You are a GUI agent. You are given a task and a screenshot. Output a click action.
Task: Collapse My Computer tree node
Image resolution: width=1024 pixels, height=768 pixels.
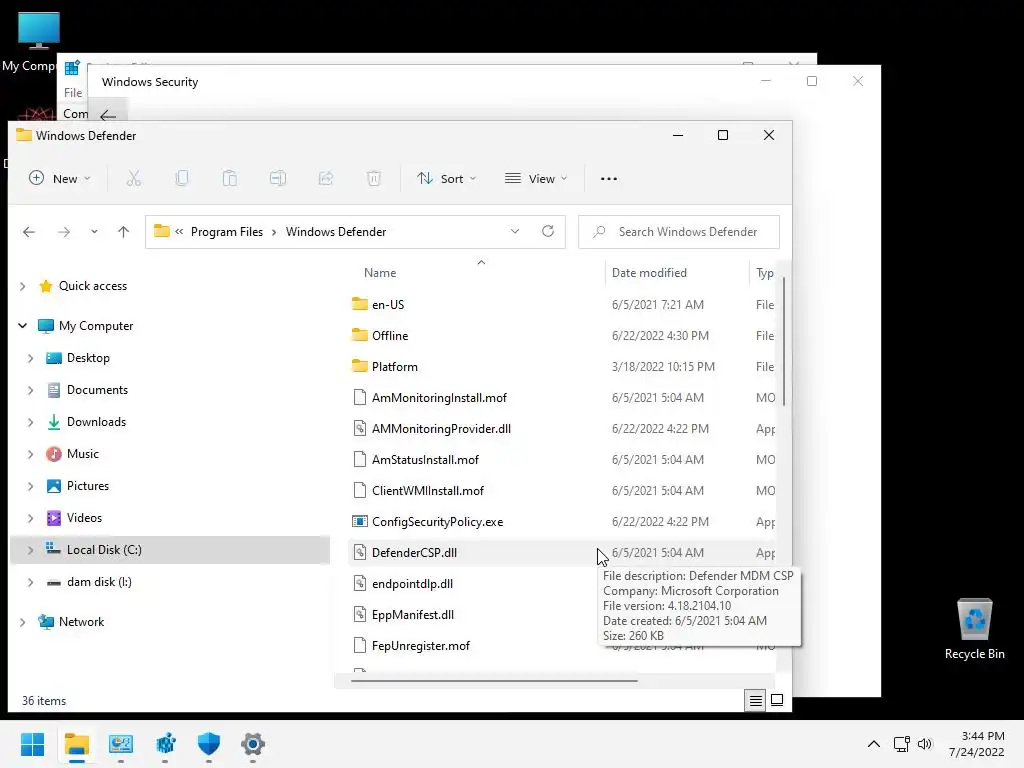point(23,325)
